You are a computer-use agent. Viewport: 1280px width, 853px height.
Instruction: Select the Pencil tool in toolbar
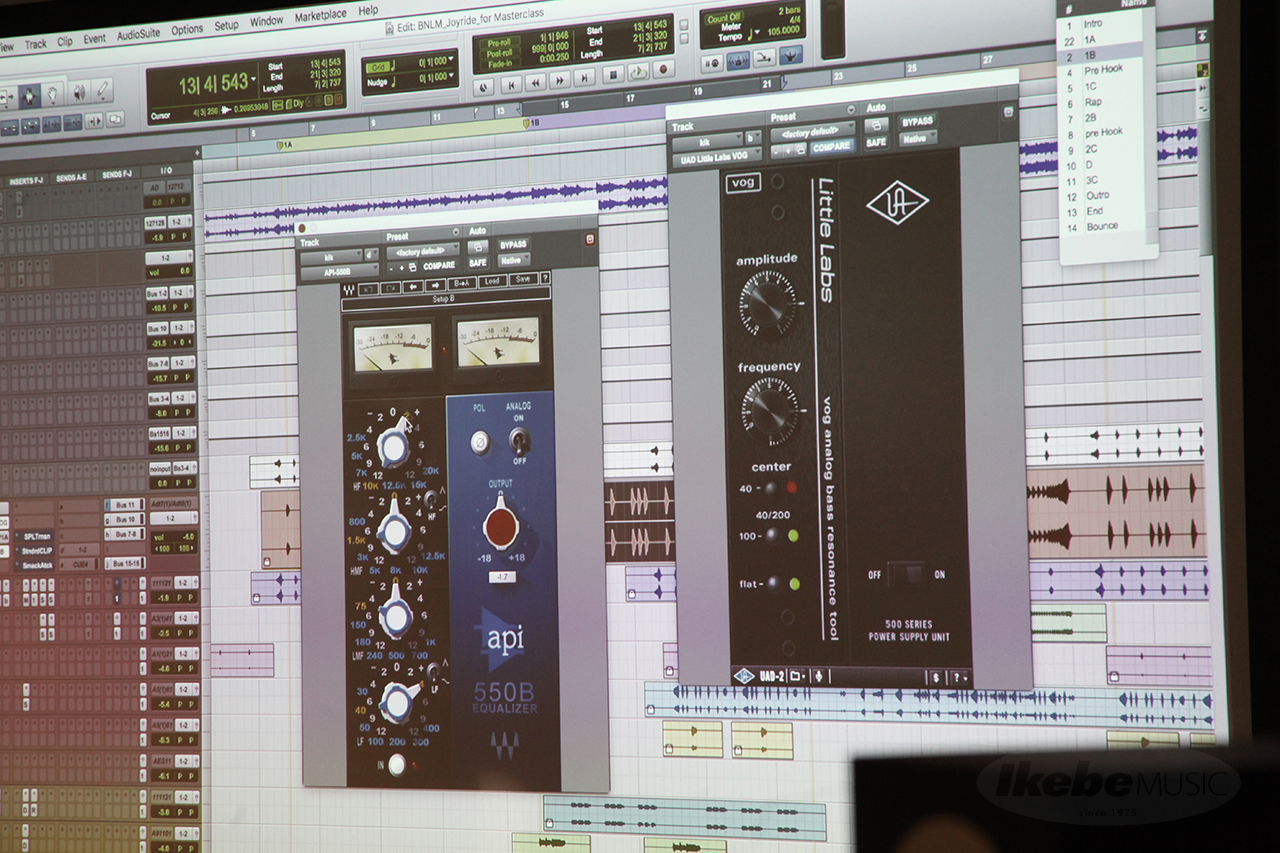(101, 91)
